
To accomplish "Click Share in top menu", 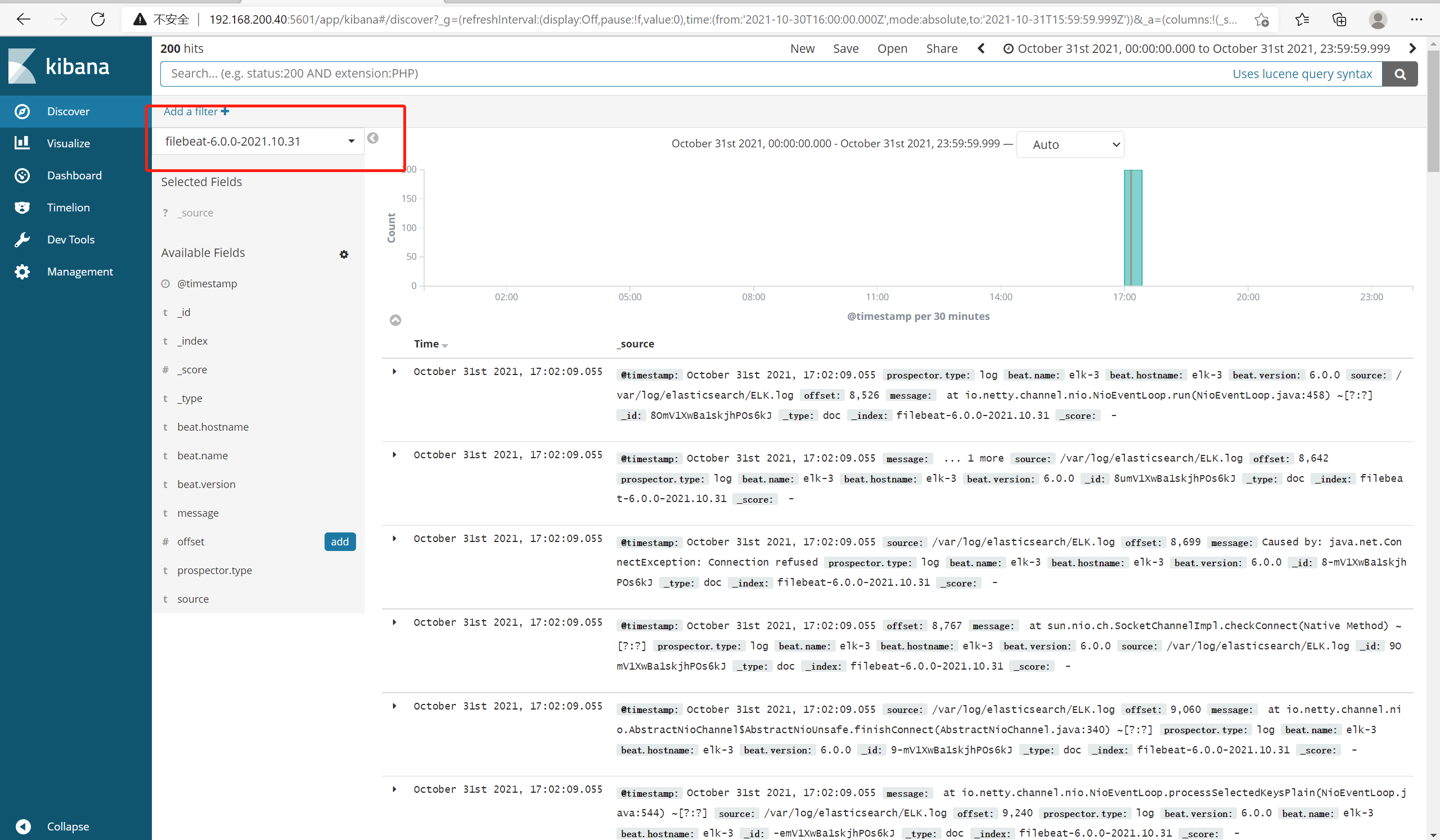I will point(942,48).
